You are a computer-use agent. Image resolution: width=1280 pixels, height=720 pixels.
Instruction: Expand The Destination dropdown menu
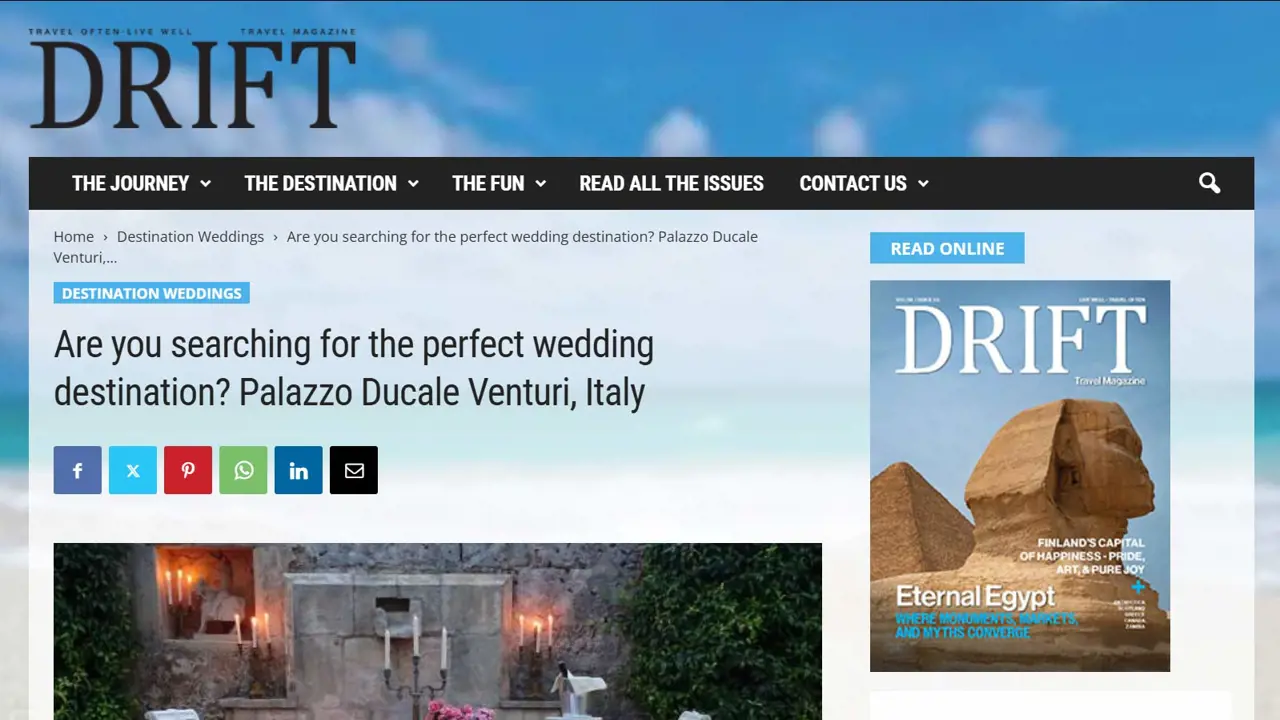(331, 183)
